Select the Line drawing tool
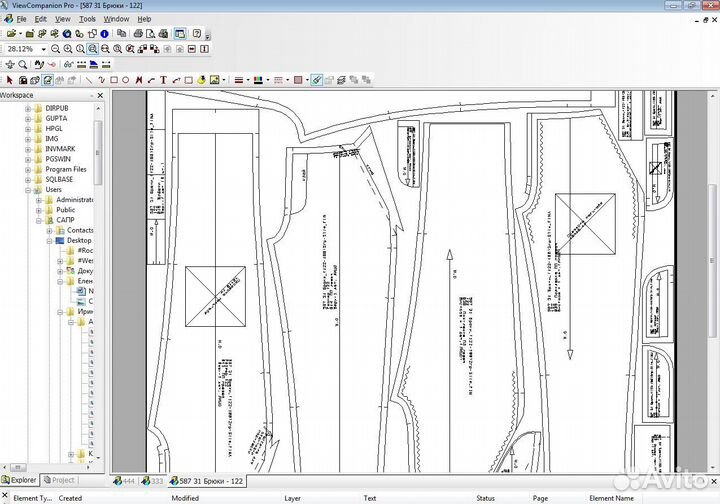Image resolution: width=720 pixels, height=504 pixels. click(x=89, y=80)
